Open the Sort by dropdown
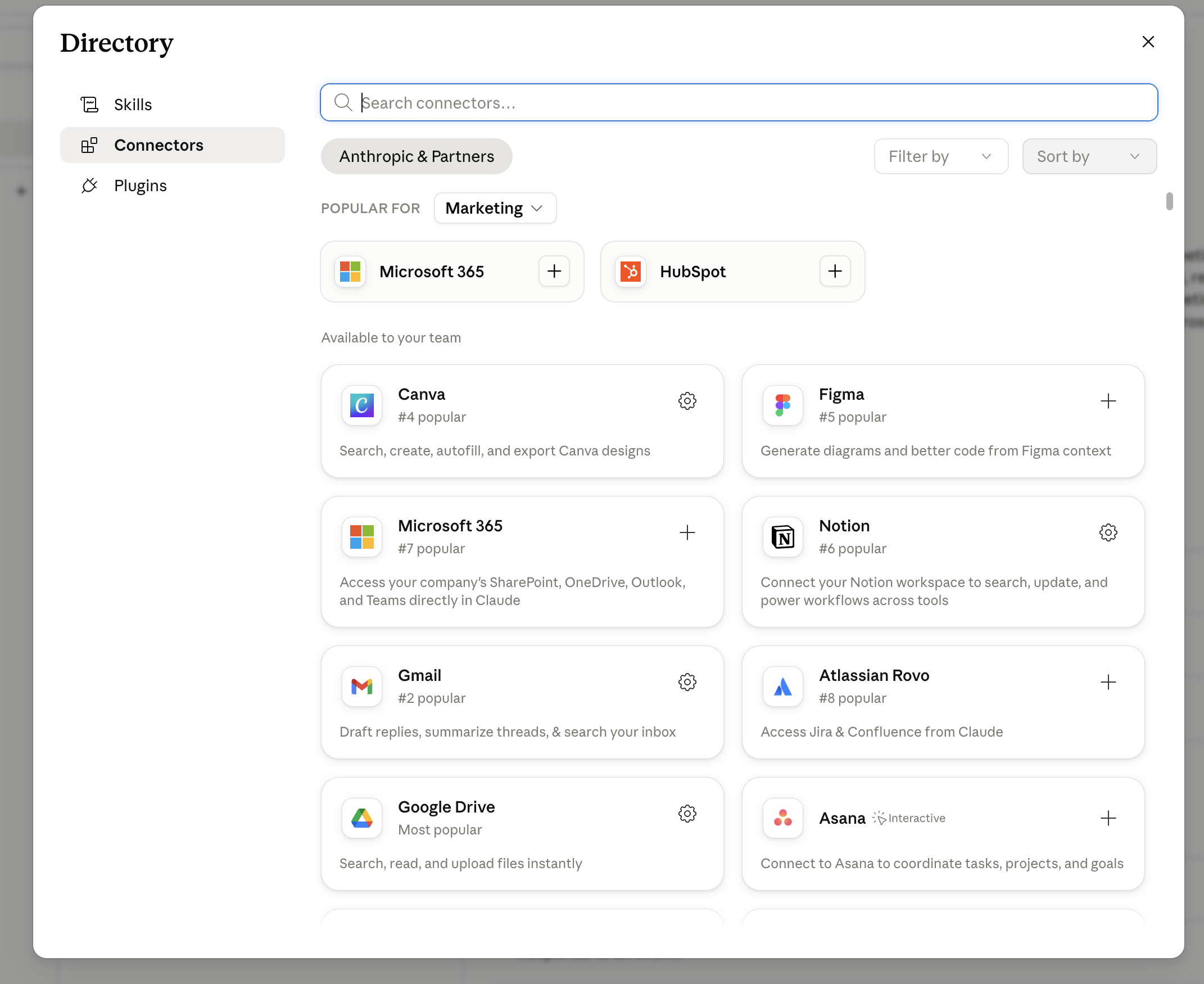1204x984 pixels. [x=1089, y=156]
